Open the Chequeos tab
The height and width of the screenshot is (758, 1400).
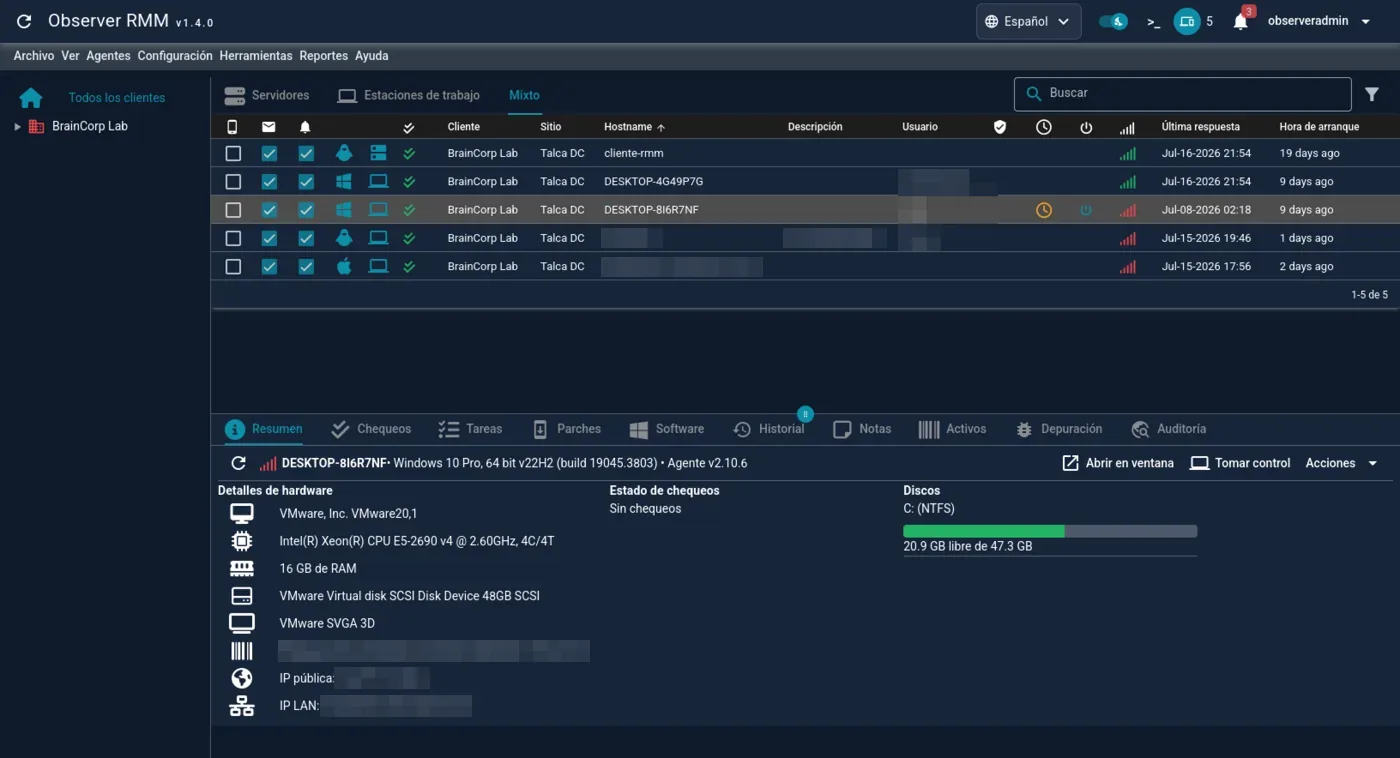(x=371, y=429)
